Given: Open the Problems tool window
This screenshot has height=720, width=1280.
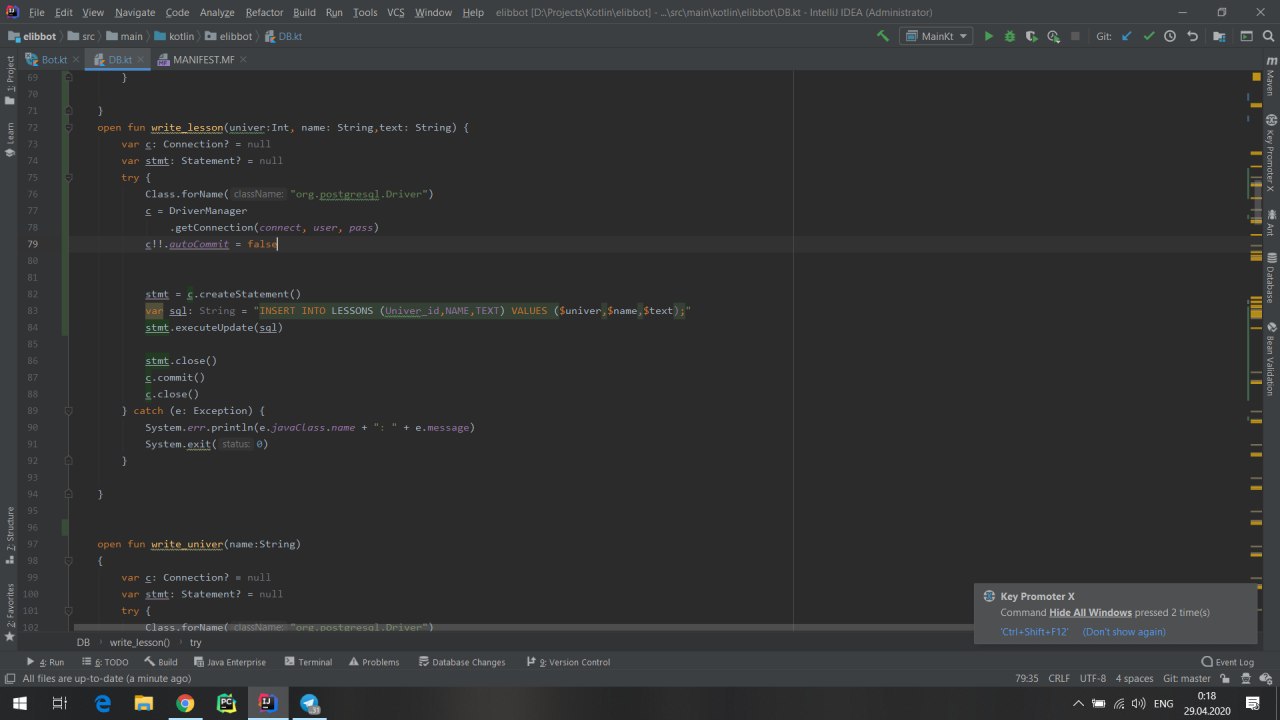Looking at the screenshot, I should click(374, 662).
